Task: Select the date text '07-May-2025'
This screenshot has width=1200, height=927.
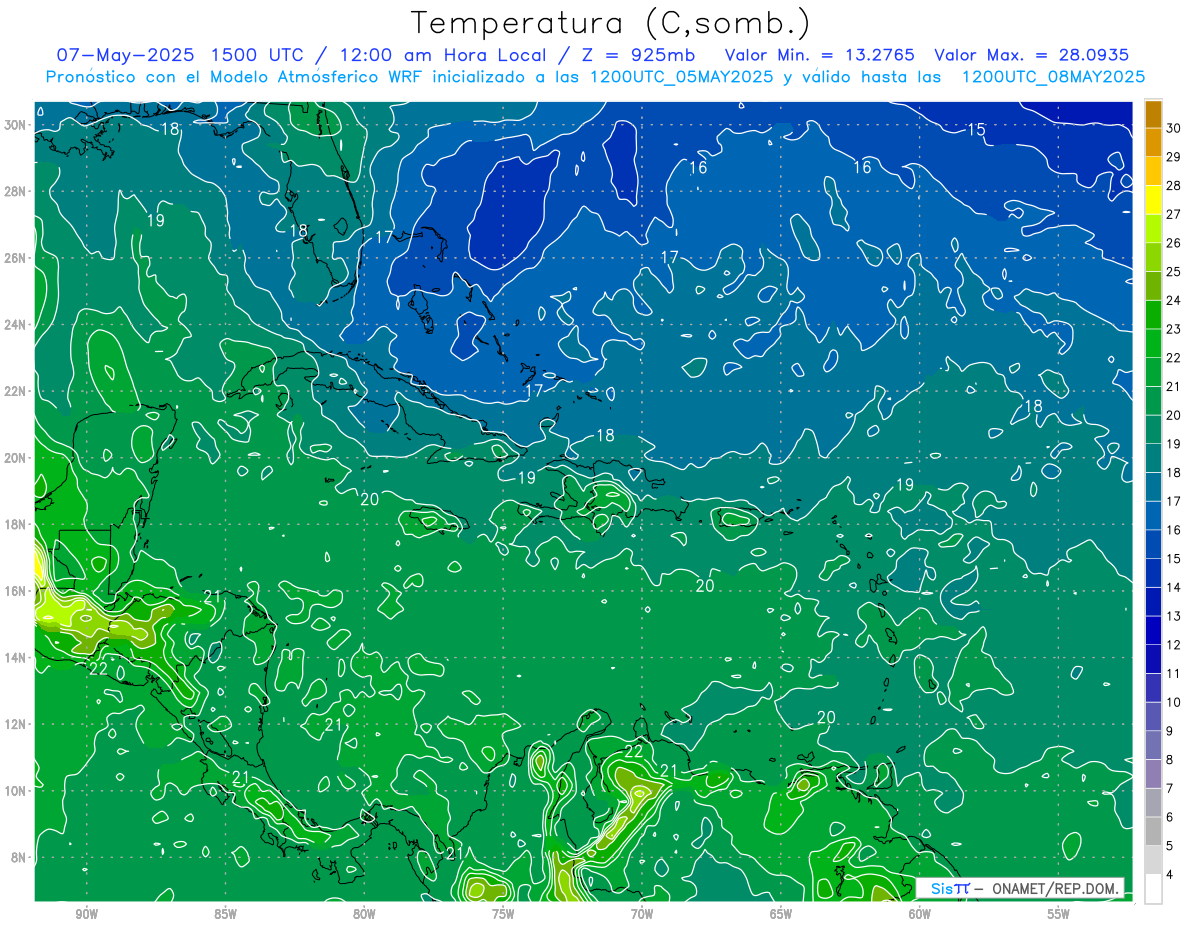Action: click(x=123, y=55)
